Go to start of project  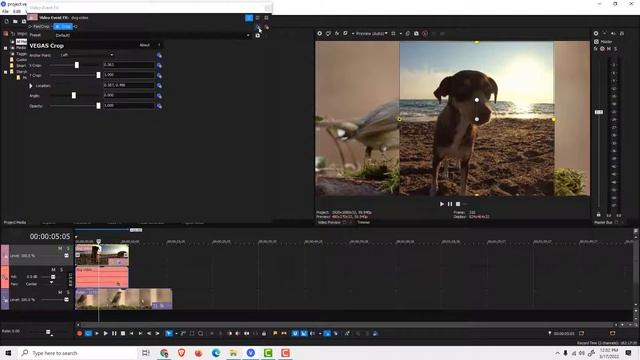point(131,333)
